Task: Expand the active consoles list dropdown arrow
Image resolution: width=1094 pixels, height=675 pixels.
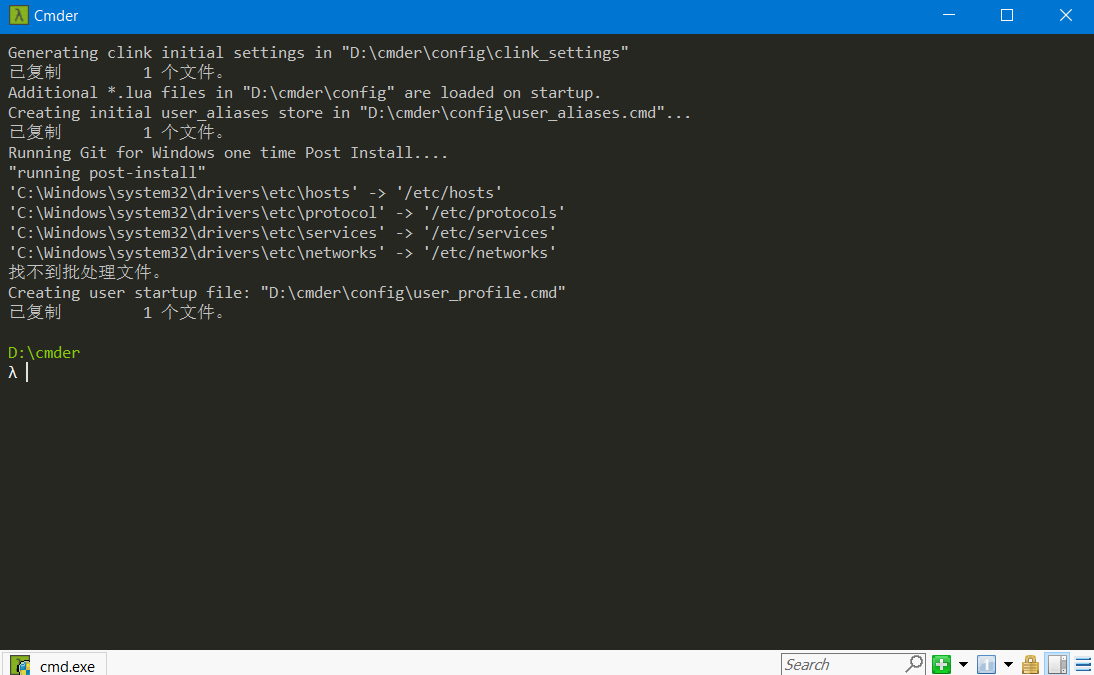Action: pyautogui.click(x=1008, y=664)
